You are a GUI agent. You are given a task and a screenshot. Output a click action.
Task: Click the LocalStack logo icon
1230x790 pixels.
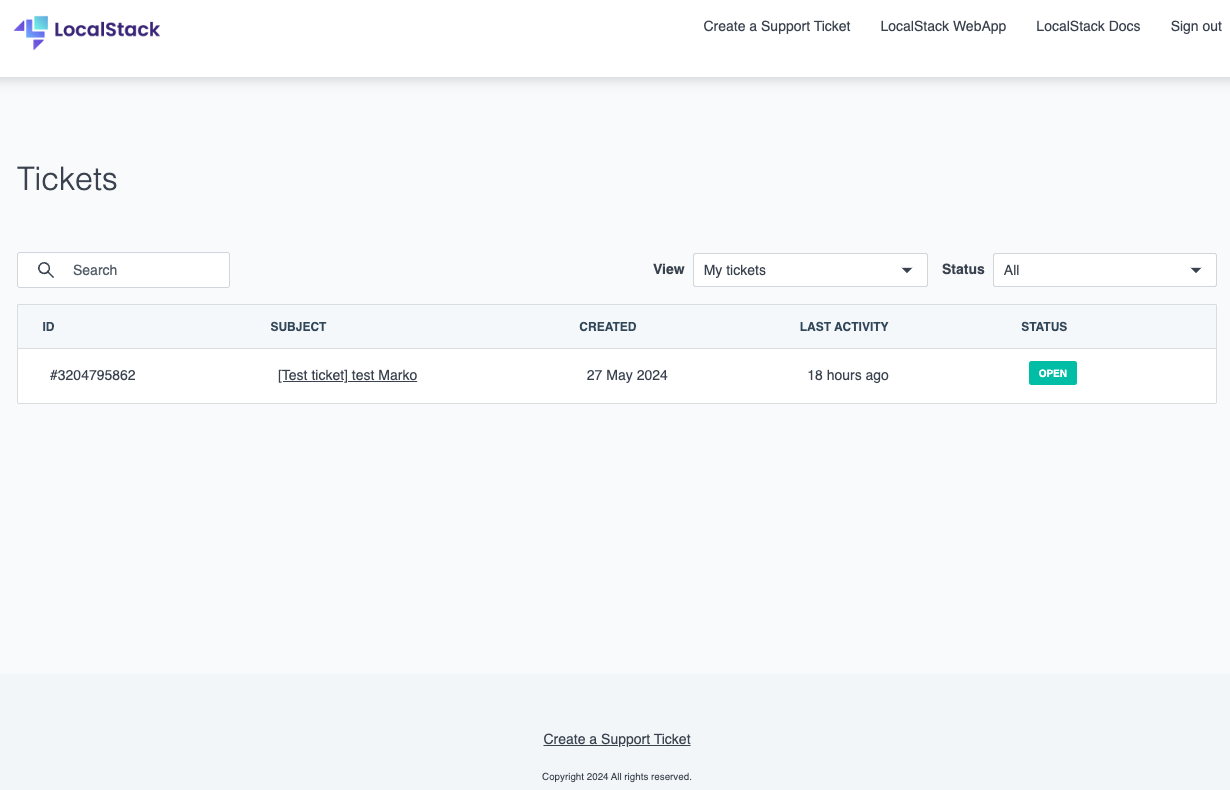[33, 31]
